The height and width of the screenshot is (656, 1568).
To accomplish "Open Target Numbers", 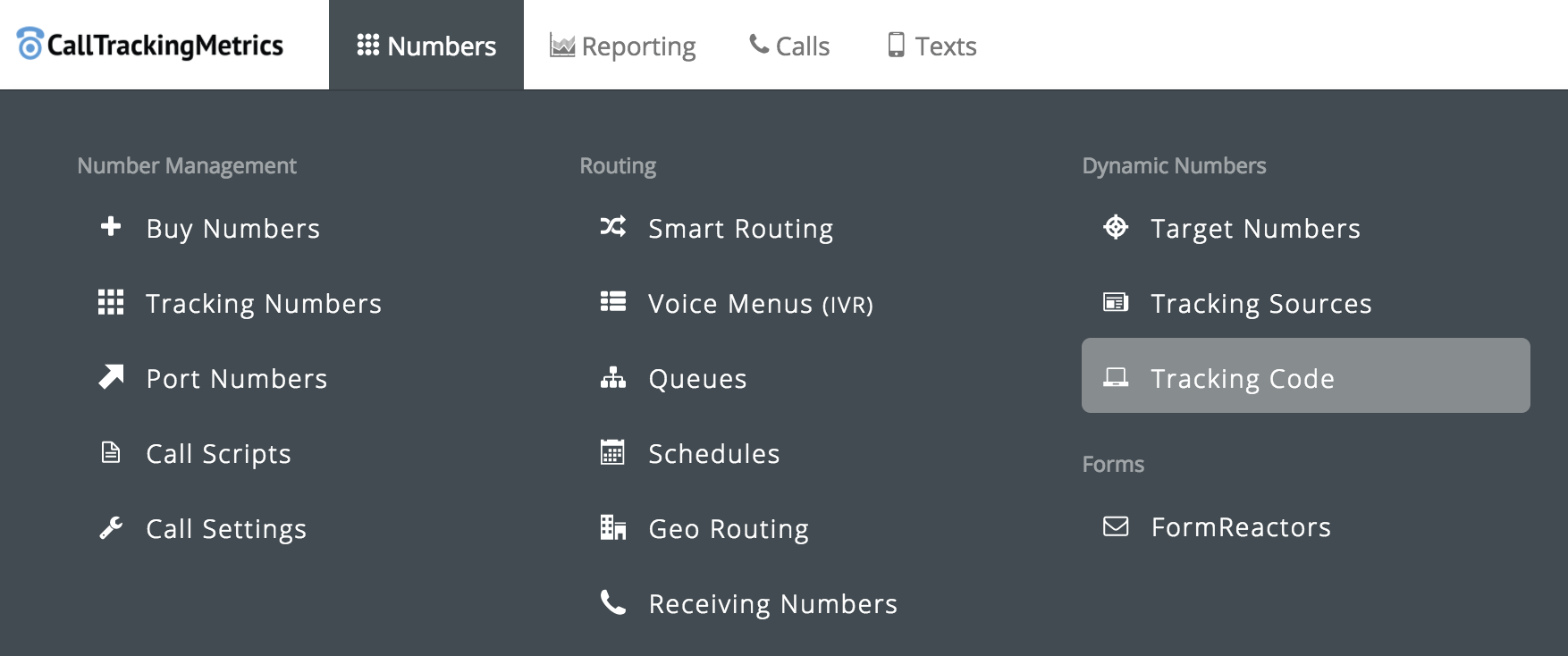I will click(x=1256, y=229).
